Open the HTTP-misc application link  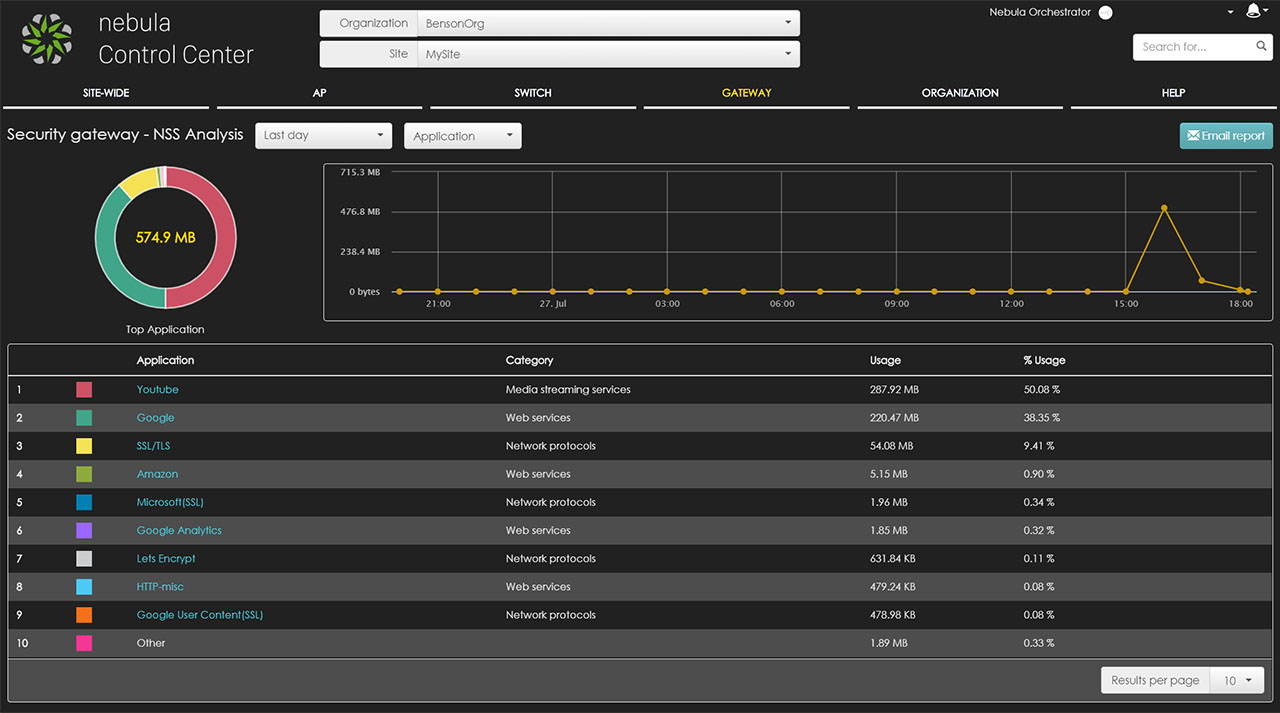point(160,586)
